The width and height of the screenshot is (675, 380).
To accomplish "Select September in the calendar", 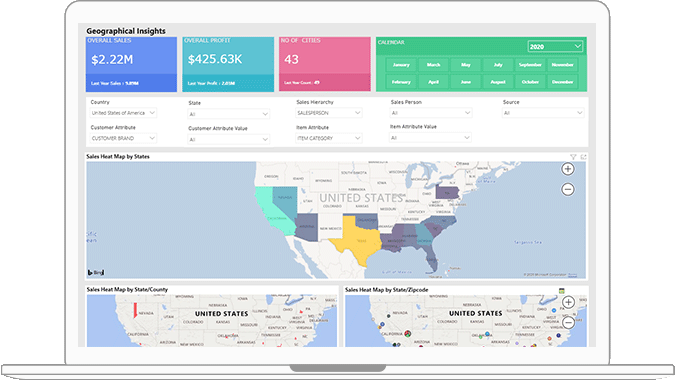I will click(x=530, y=65).
